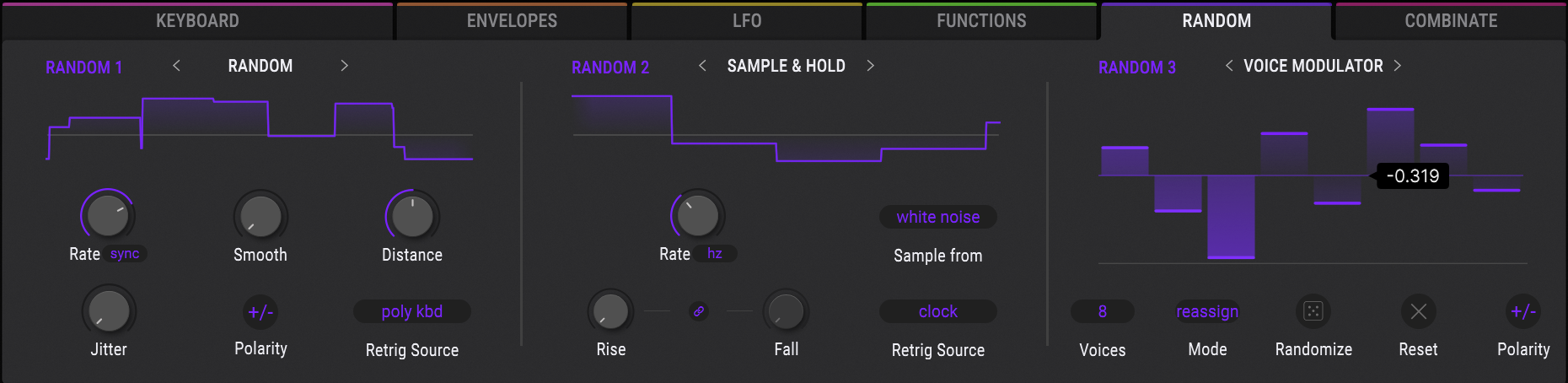The height and width of the screenshot is (383, 1568).
Task: Select previous Random 1 type arrow
Action: pos(176,66)
